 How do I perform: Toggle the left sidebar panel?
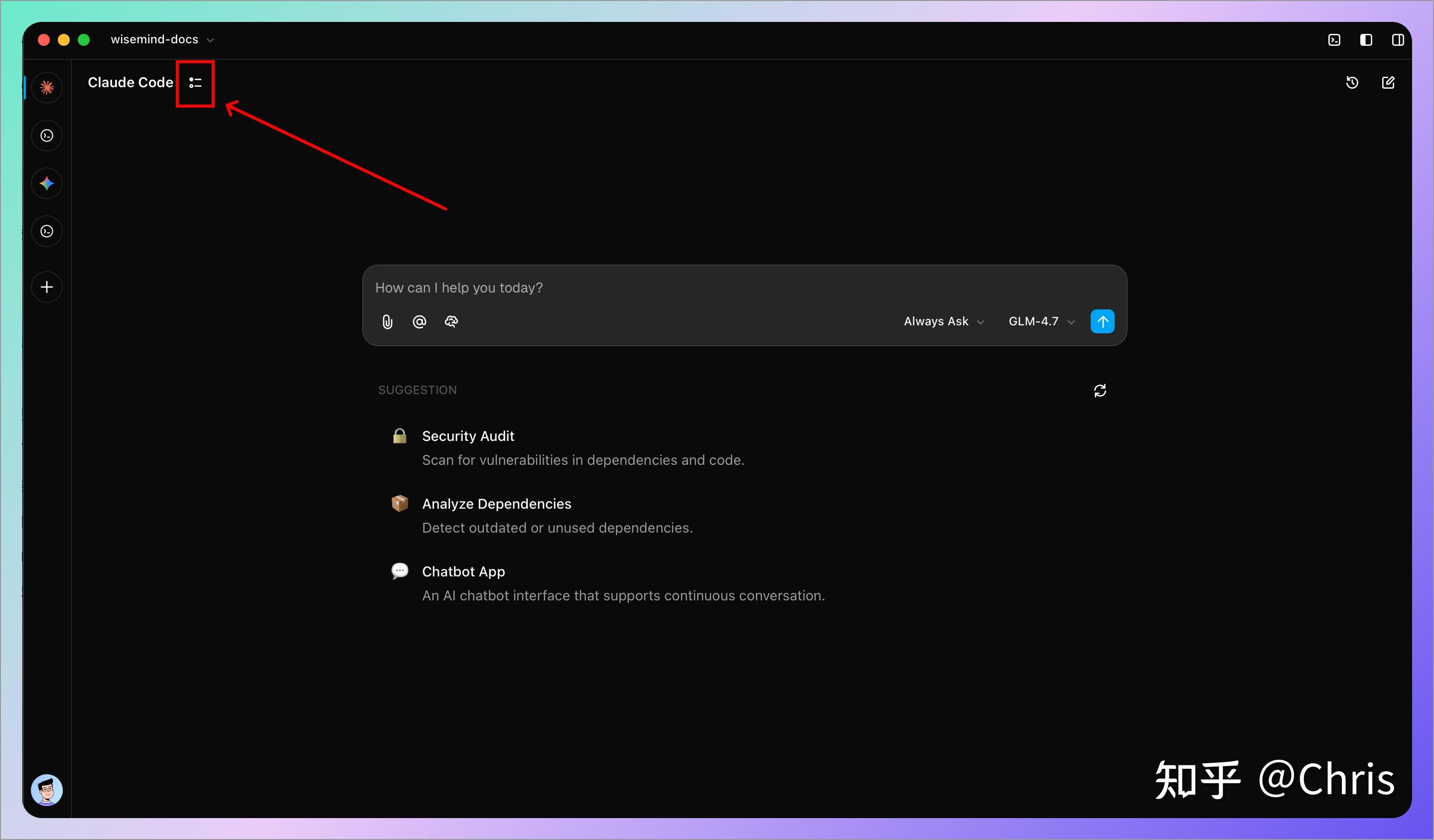pyautogui.click(x=1366, y=40)
